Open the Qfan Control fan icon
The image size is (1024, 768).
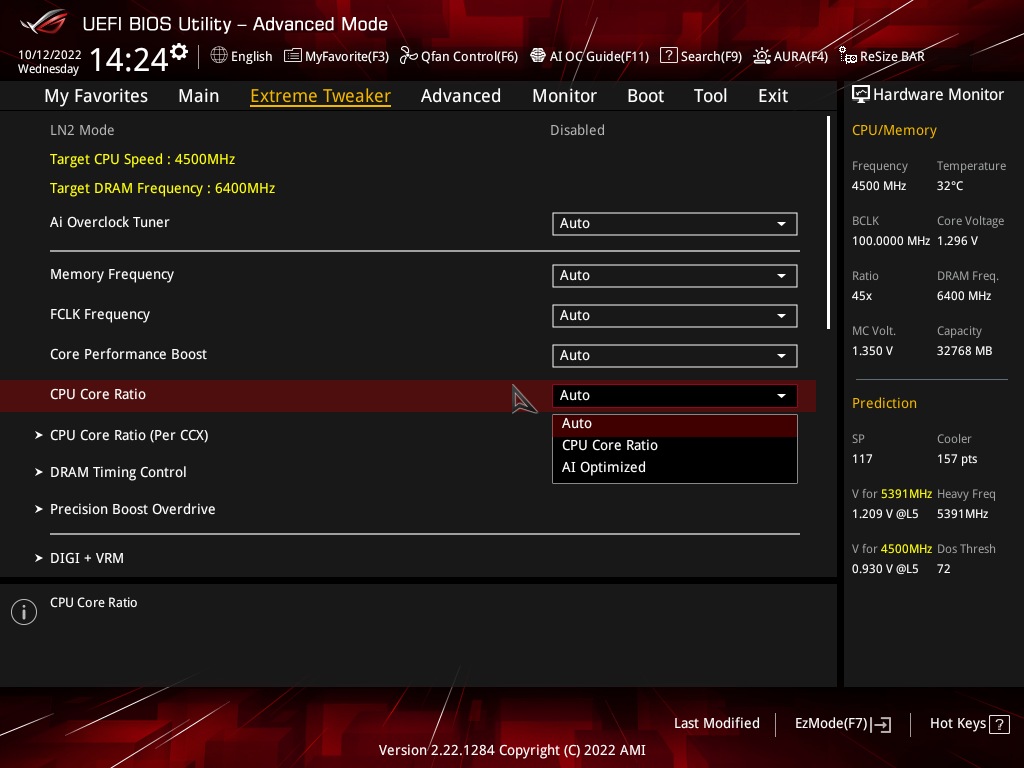(x=409, y=56)
